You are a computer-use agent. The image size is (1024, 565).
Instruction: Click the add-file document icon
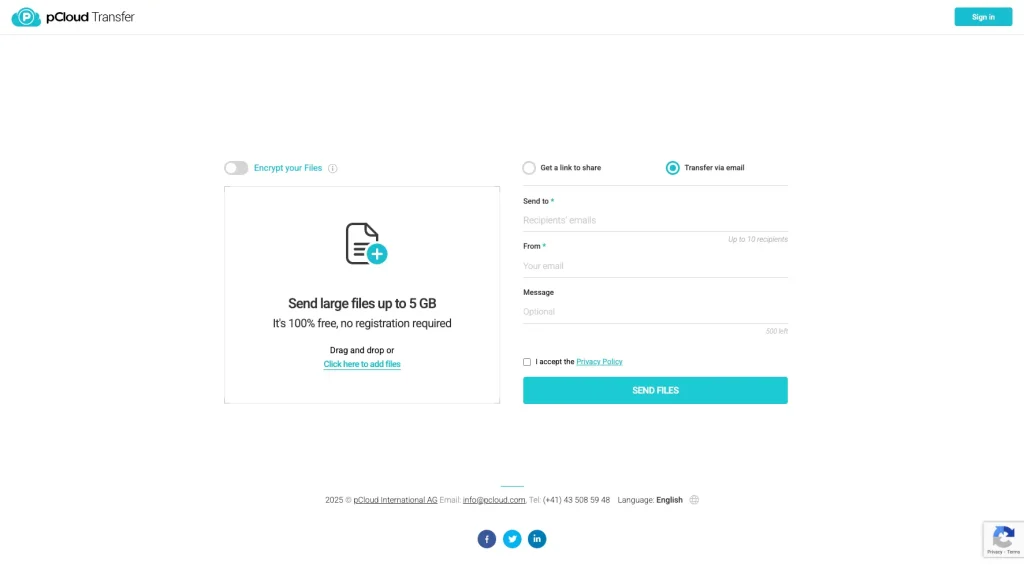366,244
